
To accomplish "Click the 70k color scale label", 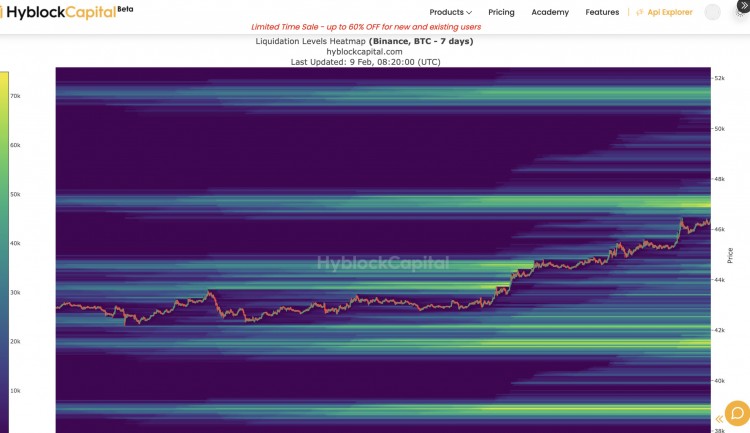I will 15,96.
